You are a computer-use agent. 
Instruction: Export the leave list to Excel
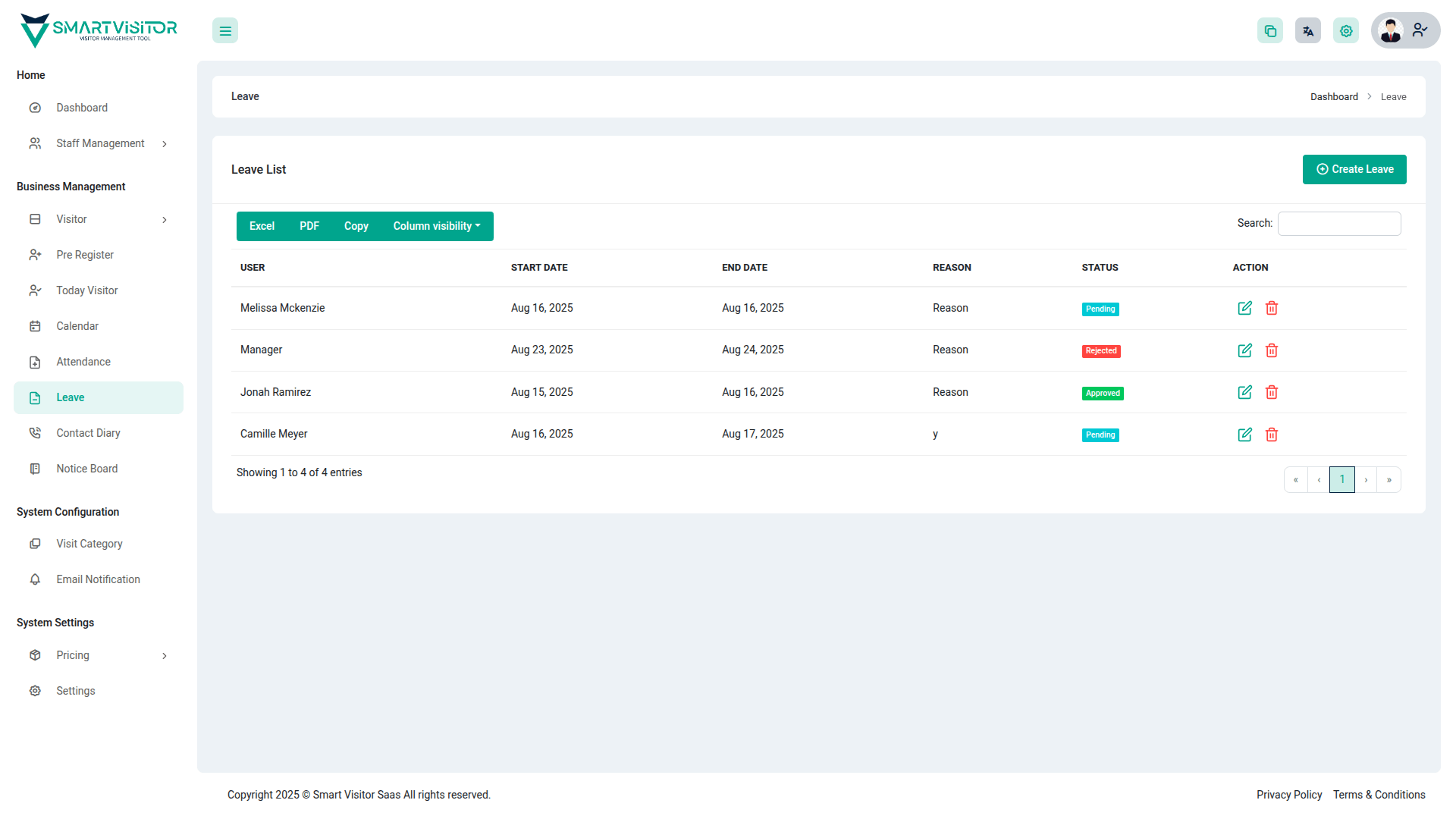(x=262, y=226)
